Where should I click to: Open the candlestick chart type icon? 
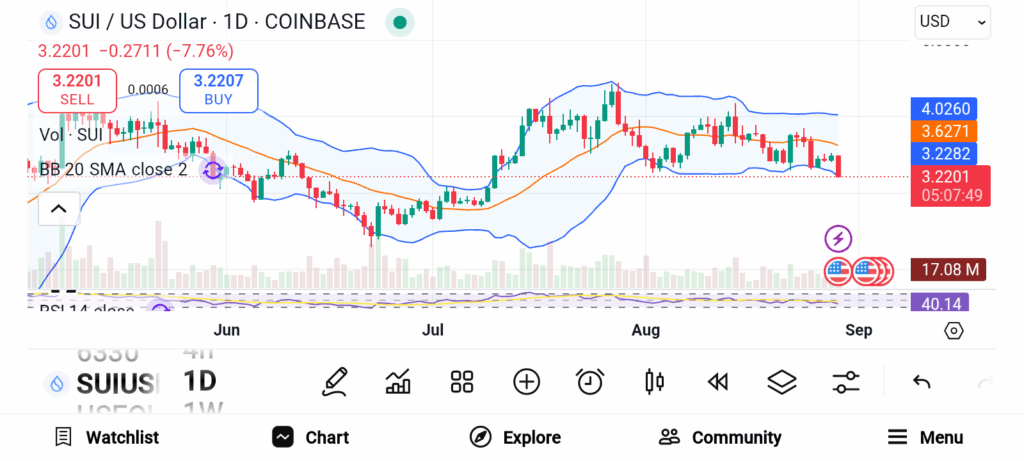pos(655,381)
